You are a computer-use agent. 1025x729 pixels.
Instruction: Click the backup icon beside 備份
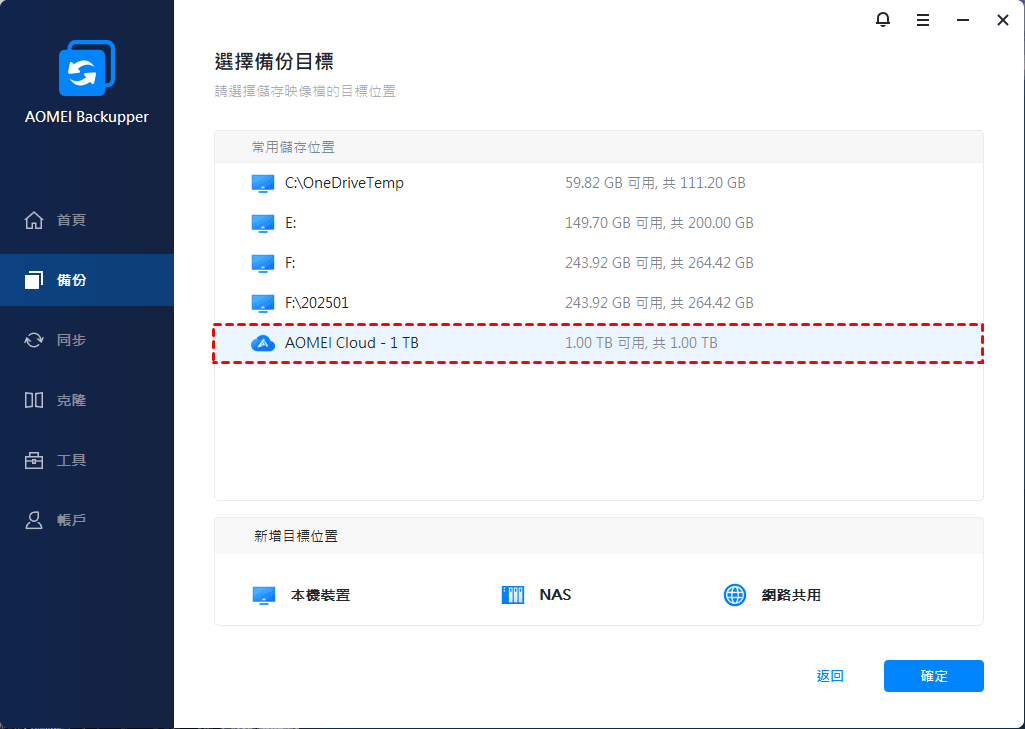tap(34, 280)
